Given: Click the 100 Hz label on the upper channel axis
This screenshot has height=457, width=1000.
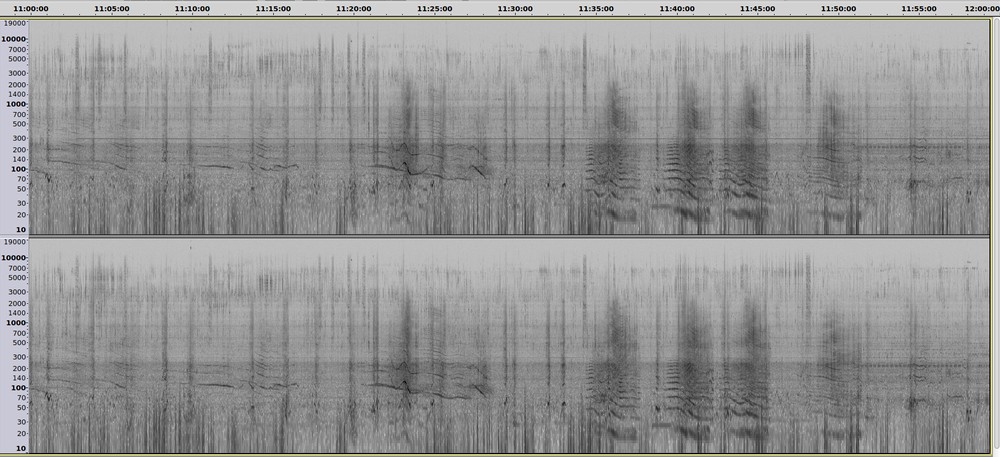Looking at the screenshot, I should [19, 169].
